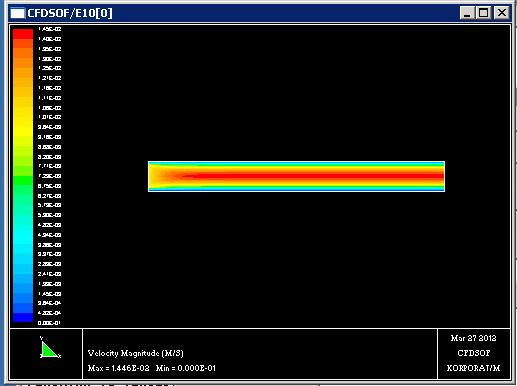The image size is (517, 386).
Task: Click the green XY axis triad icon
Action: click(x=50, y=348)
